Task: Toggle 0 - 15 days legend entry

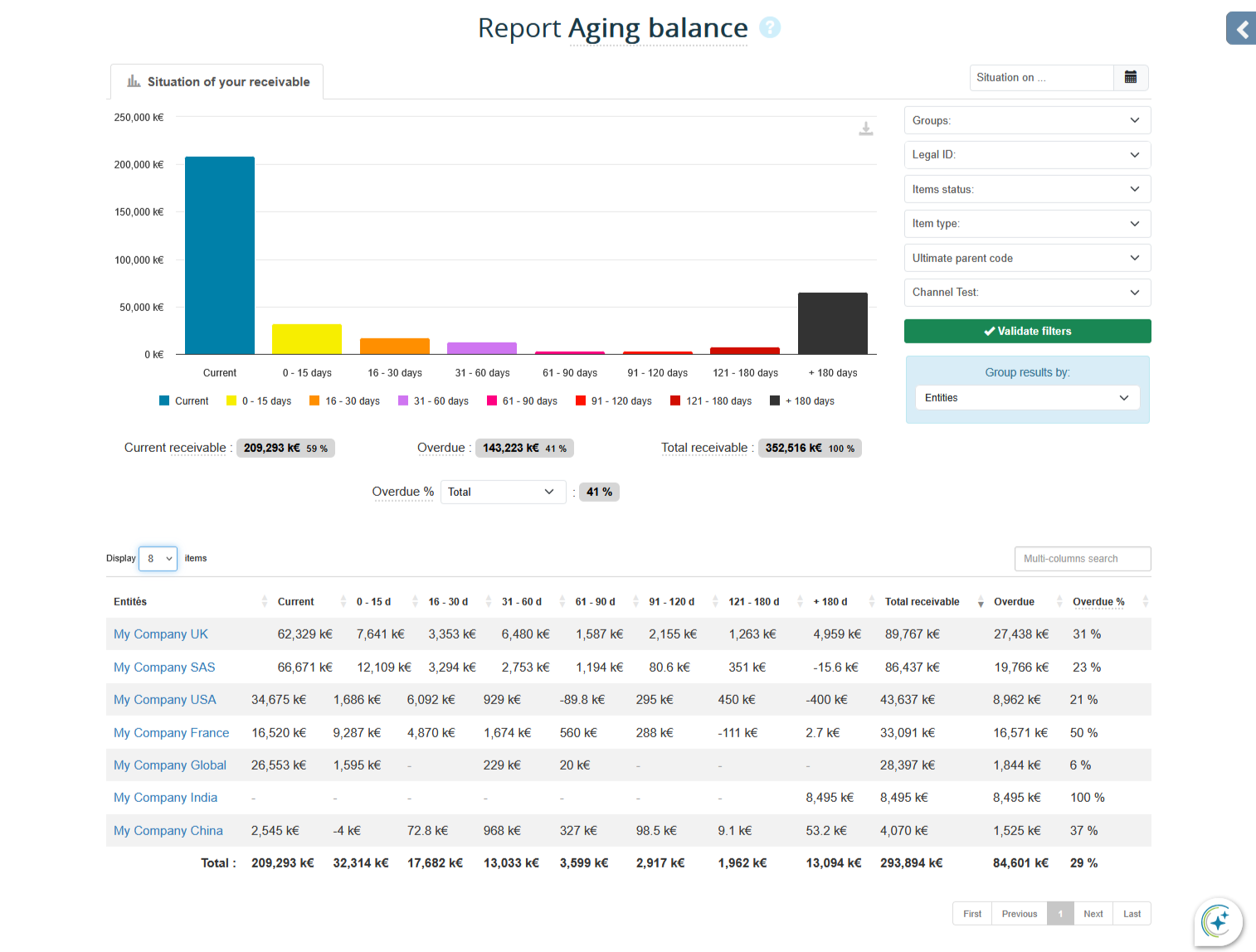Action: coord(259,401)
